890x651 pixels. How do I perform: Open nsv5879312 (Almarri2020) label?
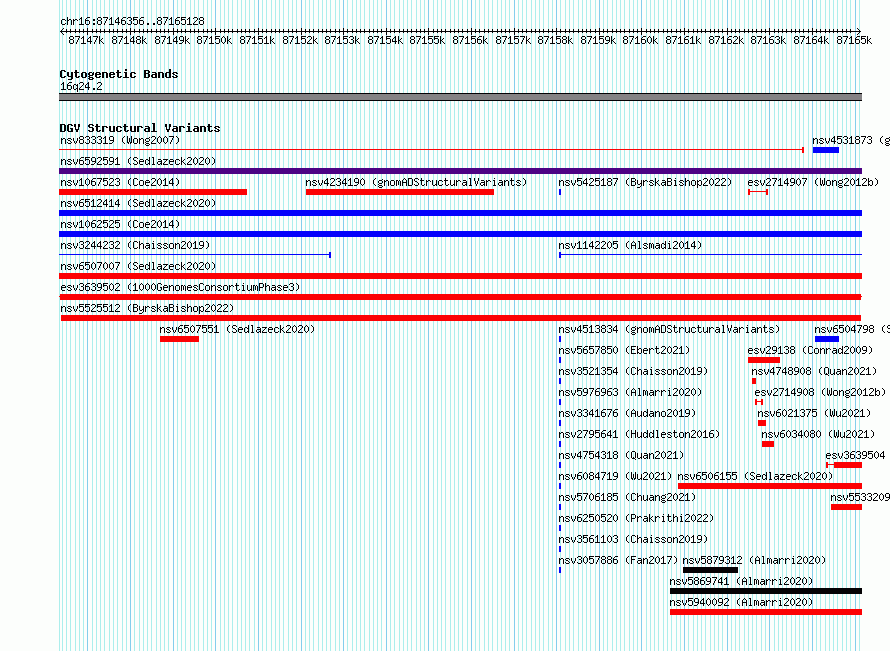pos(754,560)
